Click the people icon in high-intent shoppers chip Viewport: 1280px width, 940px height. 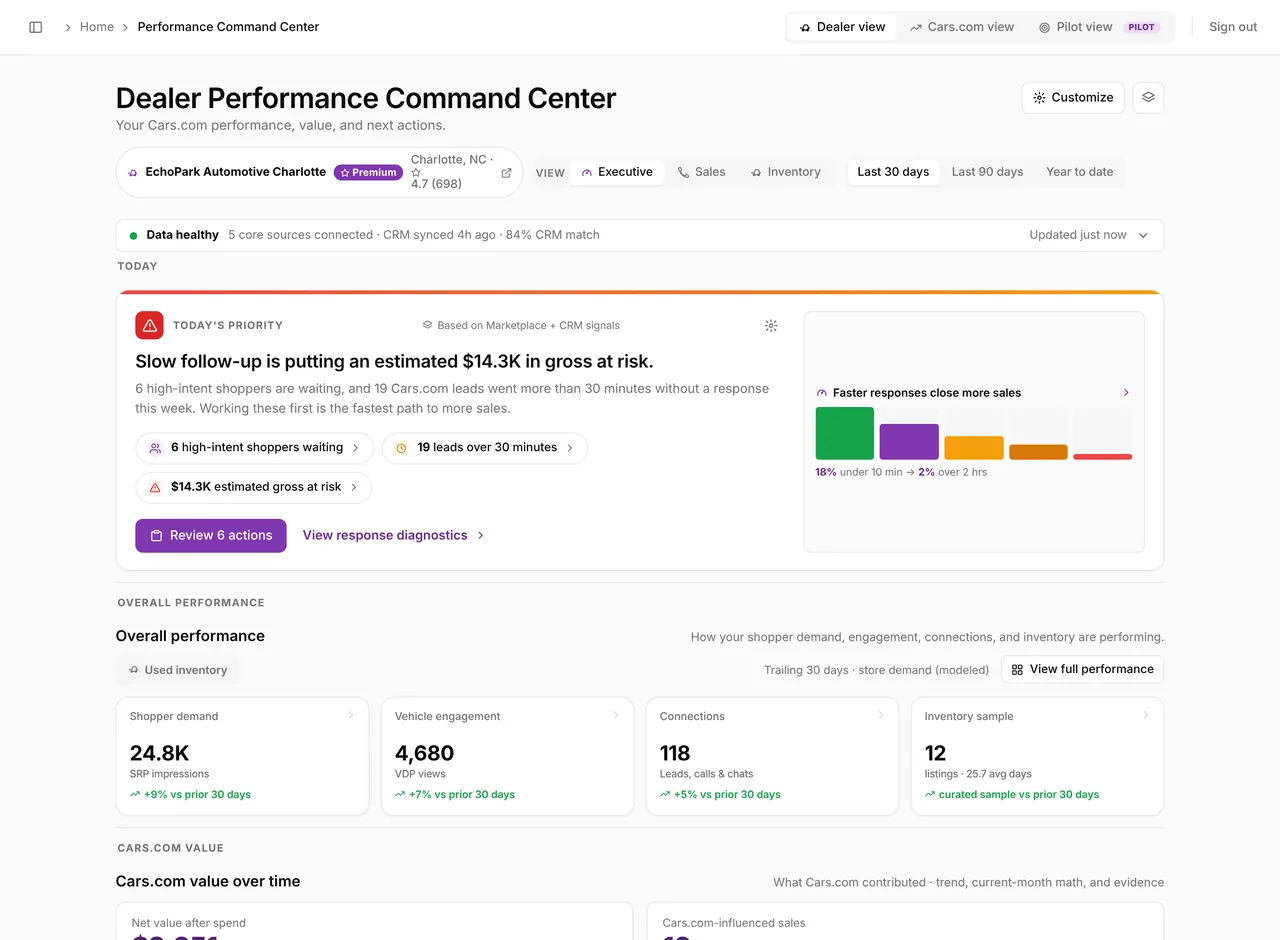[155, 448]
